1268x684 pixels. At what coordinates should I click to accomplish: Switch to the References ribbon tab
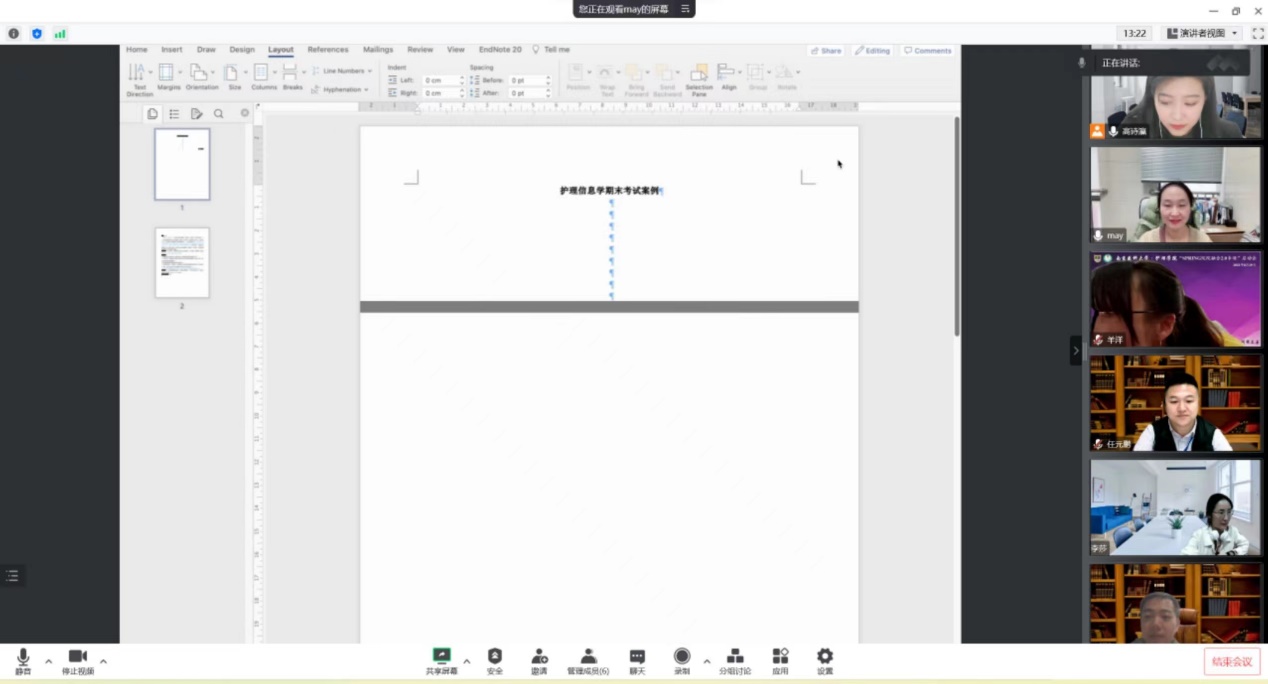coord(327,49)
